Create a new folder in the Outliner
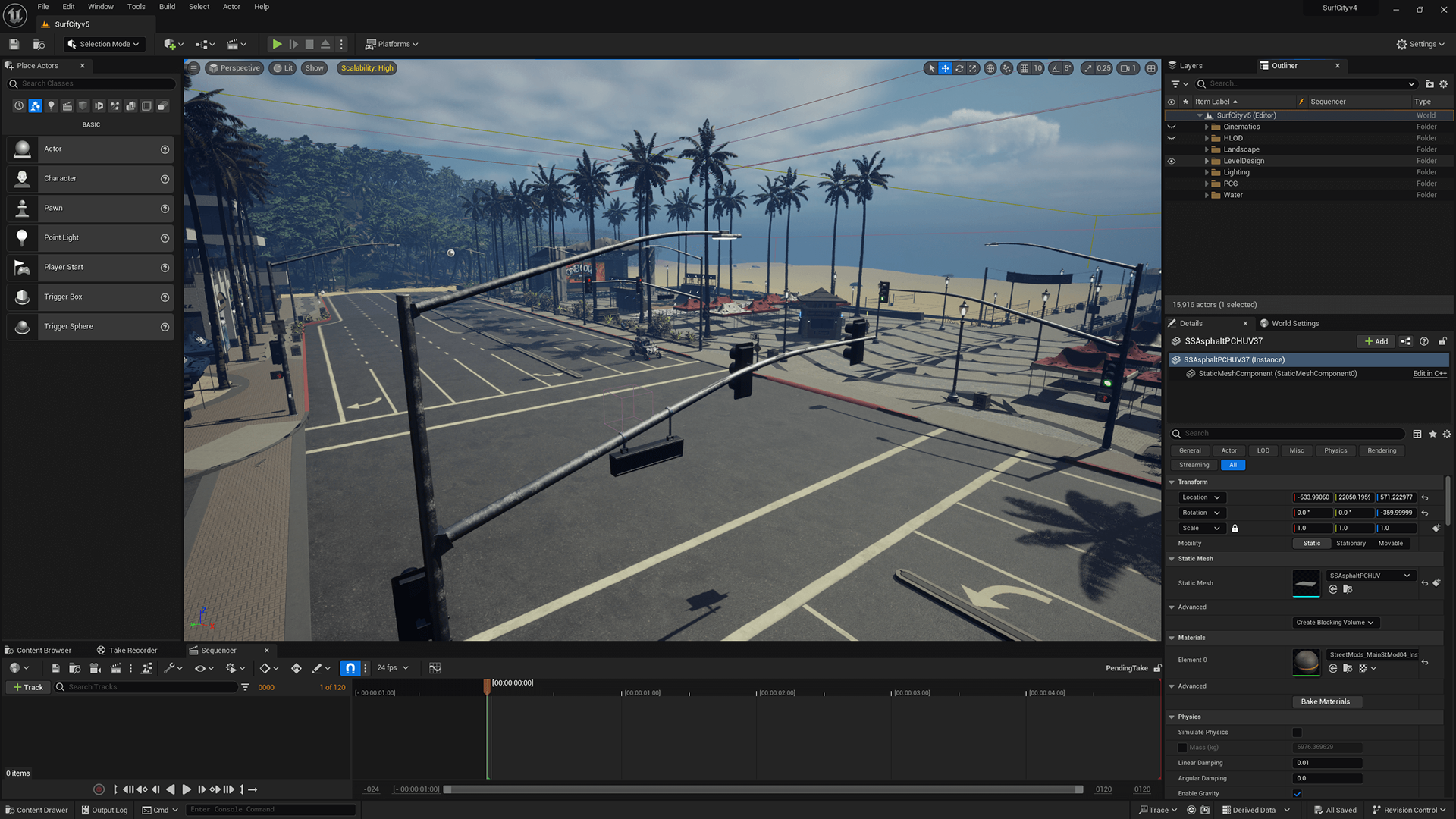The image size is (1456, 819). tap(1429, 84)
